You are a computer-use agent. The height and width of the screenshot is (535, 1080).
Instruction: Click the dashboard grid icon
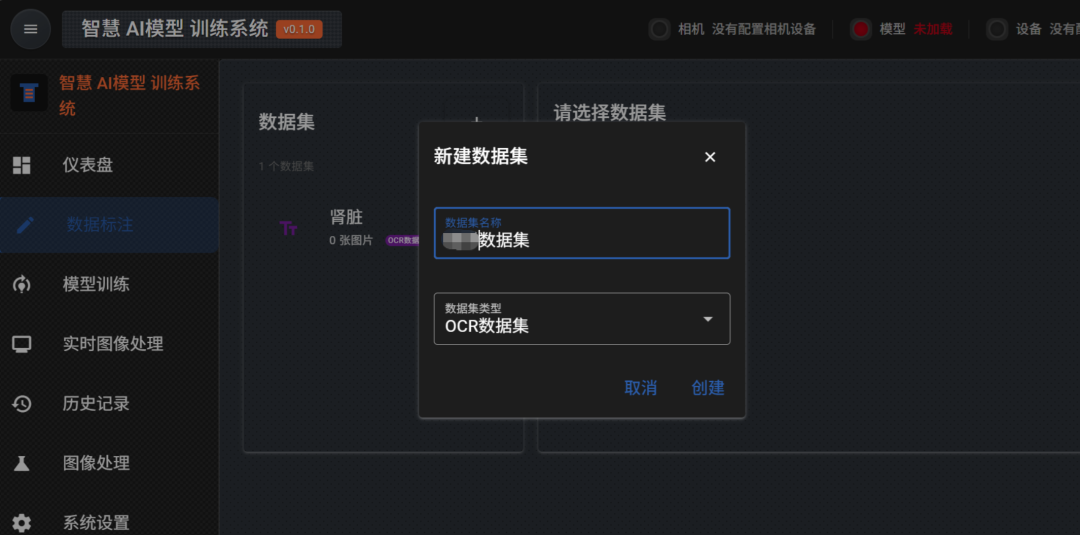[x=22, y=165]
